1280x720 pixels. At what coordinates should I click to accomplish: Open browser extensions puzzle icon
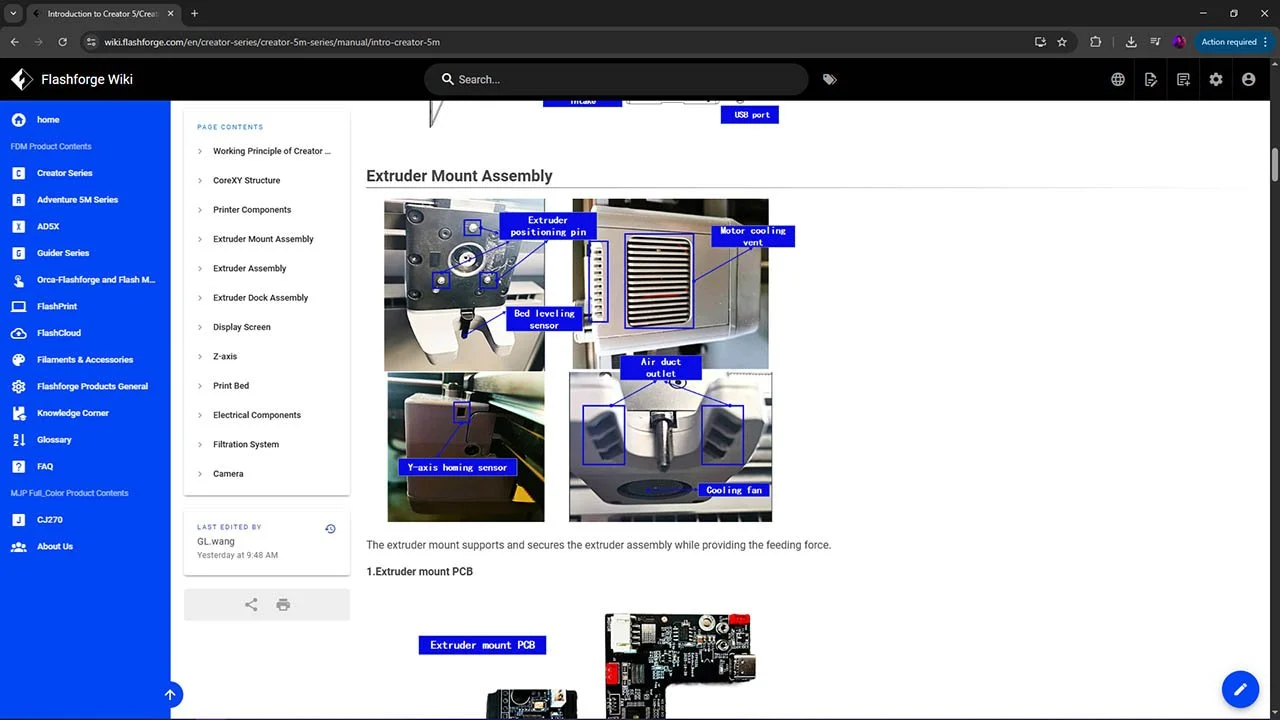click(x=1096, y=42)
